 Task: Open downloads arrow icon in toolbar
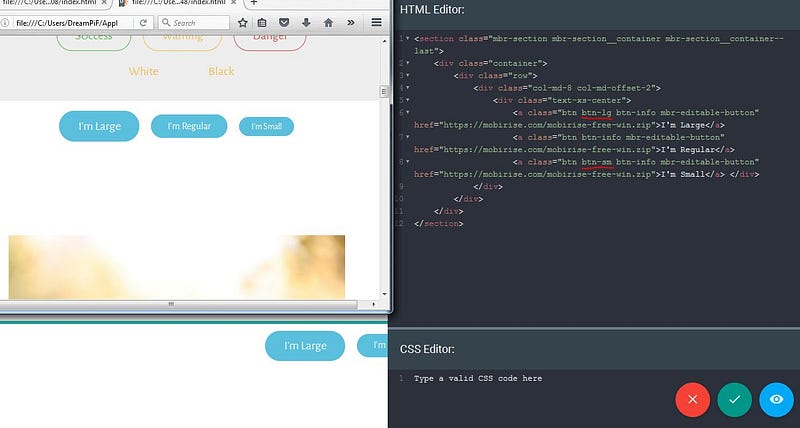click(306, 23)
